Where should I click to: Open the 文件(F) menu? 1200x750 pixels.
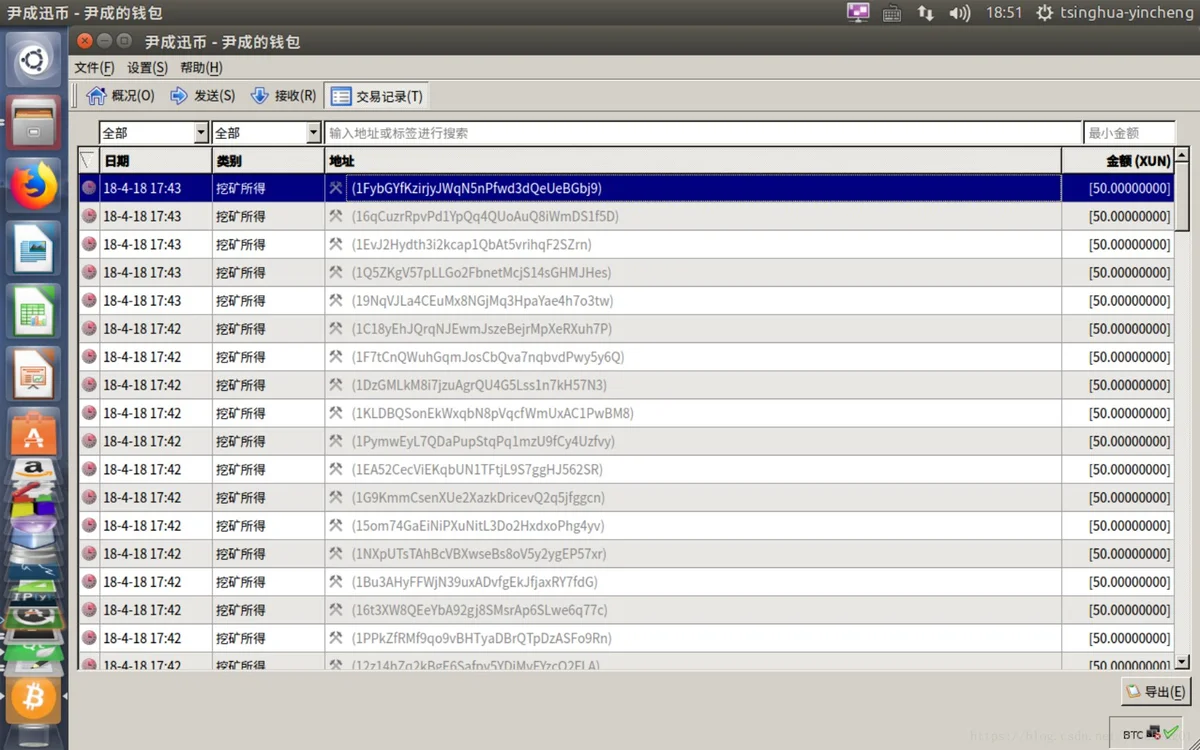(94, 68)
